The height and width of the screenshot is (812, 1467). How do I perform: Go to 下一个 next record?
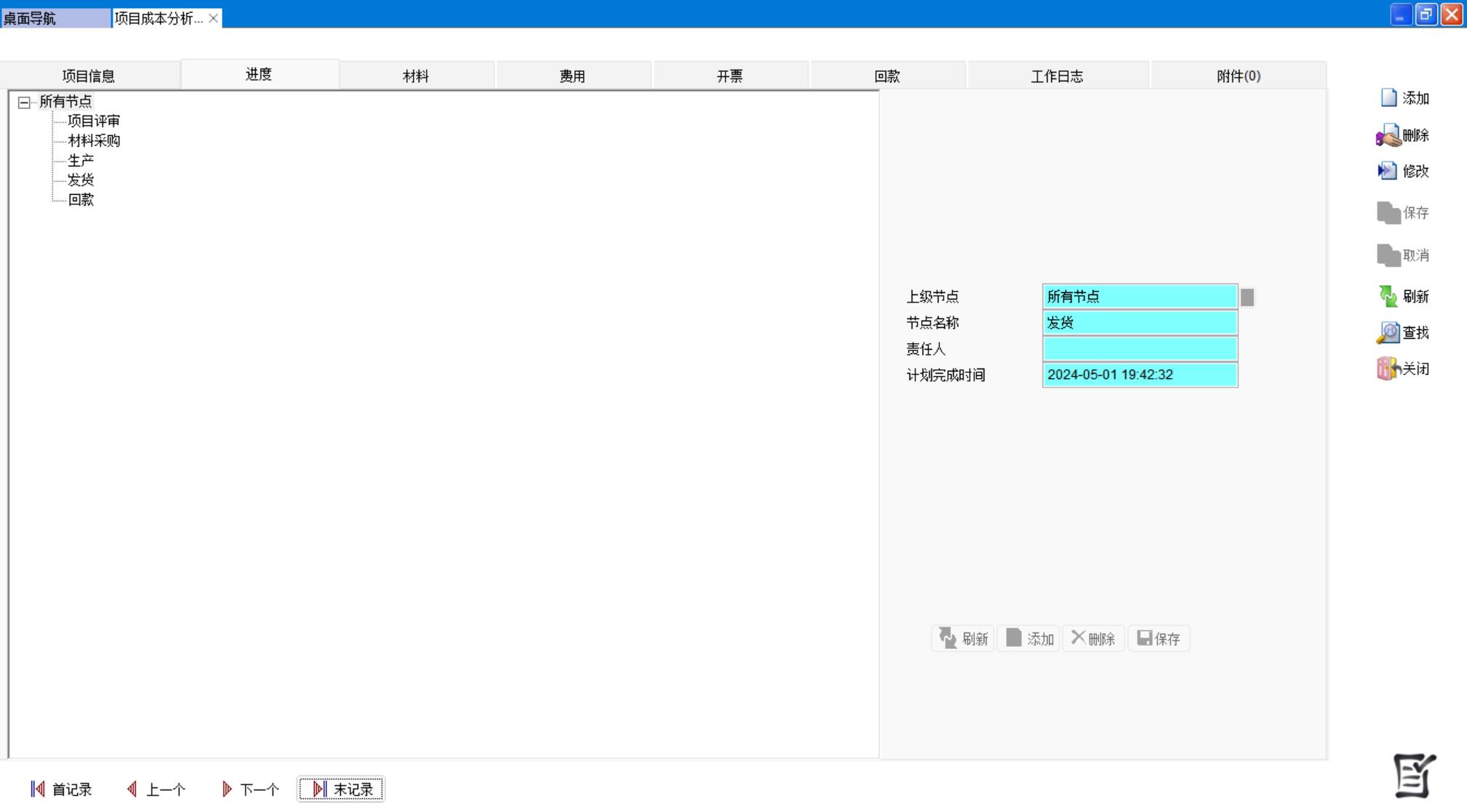tap(250, 789)
